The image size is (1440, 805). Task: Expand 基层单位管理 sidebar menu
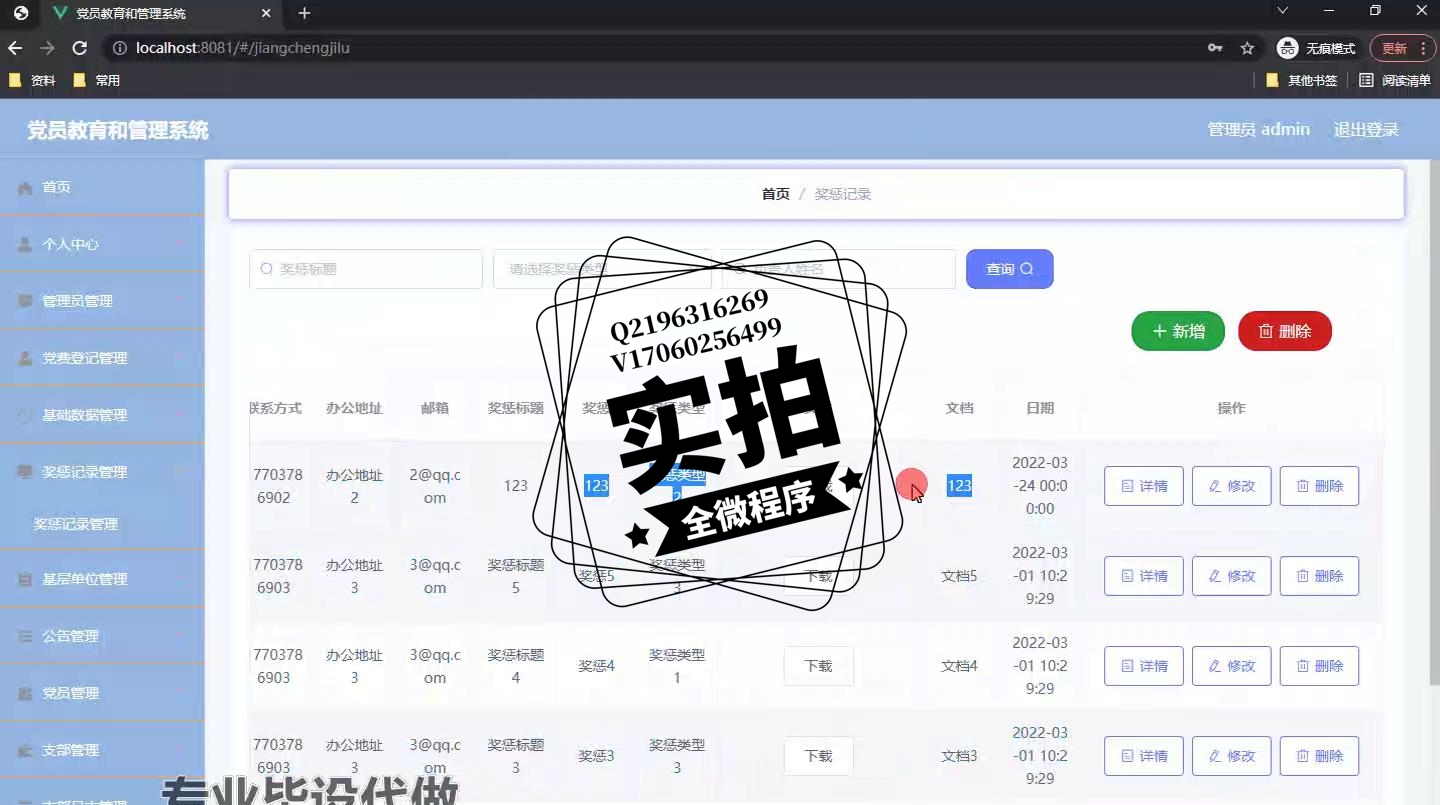[102, 579]
